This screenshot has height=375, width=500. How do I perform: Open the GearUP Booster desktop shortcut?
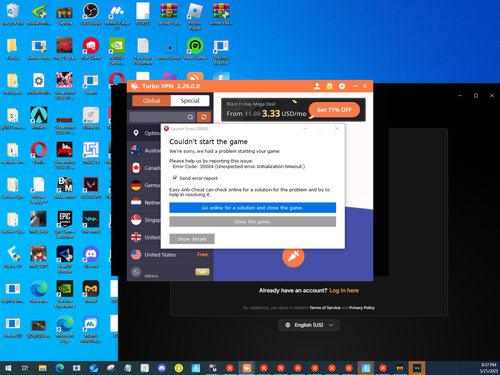65,259
